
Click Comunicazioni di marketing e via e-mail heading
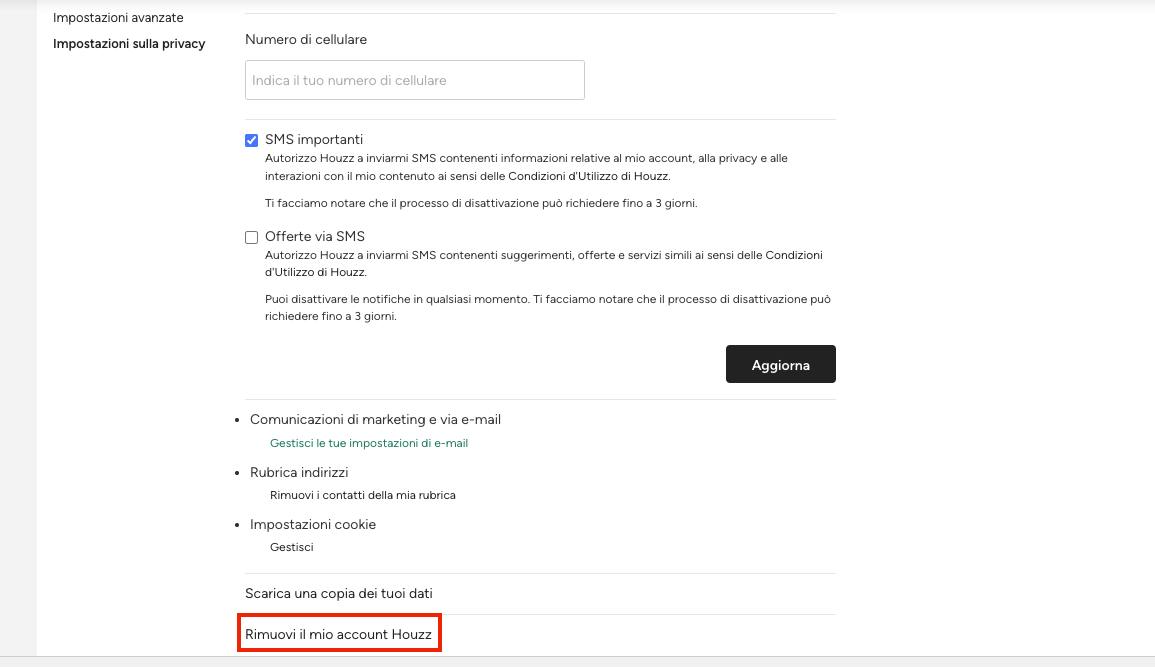[375, 420]
